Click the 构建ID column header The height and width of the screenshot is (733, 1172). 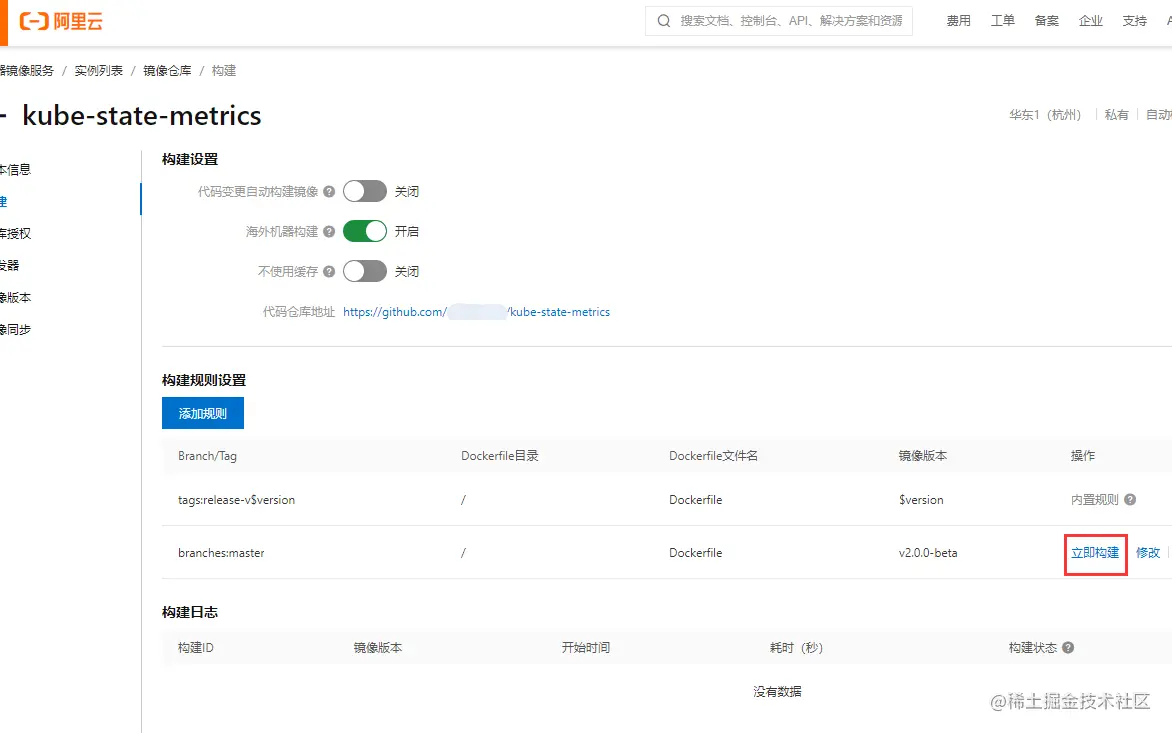coord(196,648)
